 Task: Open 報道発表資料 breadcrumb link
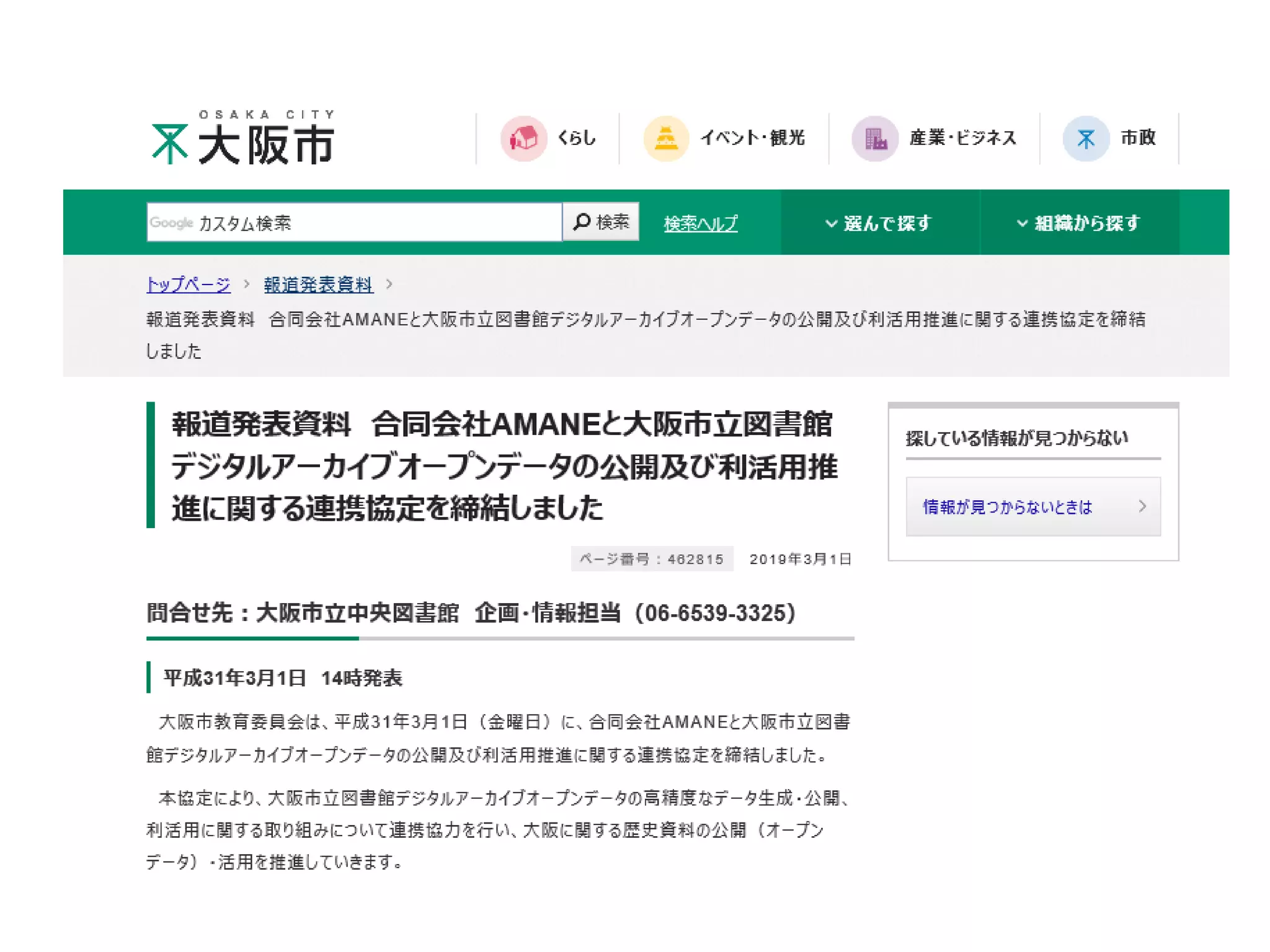coord(318,284)
